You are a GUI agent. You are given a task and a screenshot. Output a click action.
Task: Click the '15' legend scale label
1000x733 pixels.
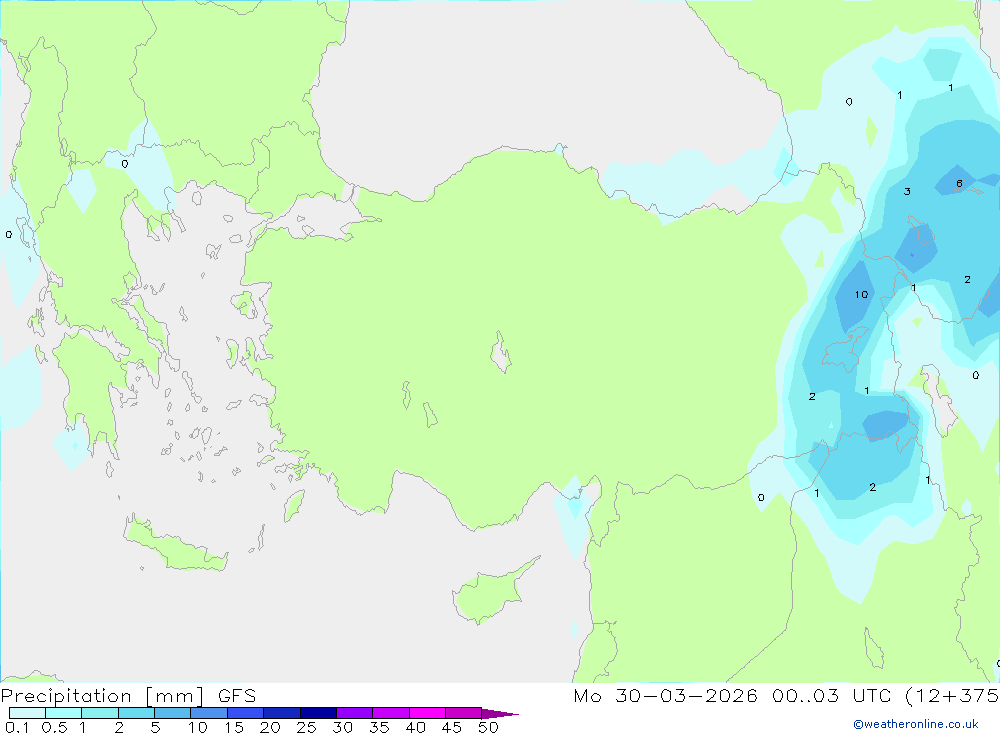[x=233, y=727]
